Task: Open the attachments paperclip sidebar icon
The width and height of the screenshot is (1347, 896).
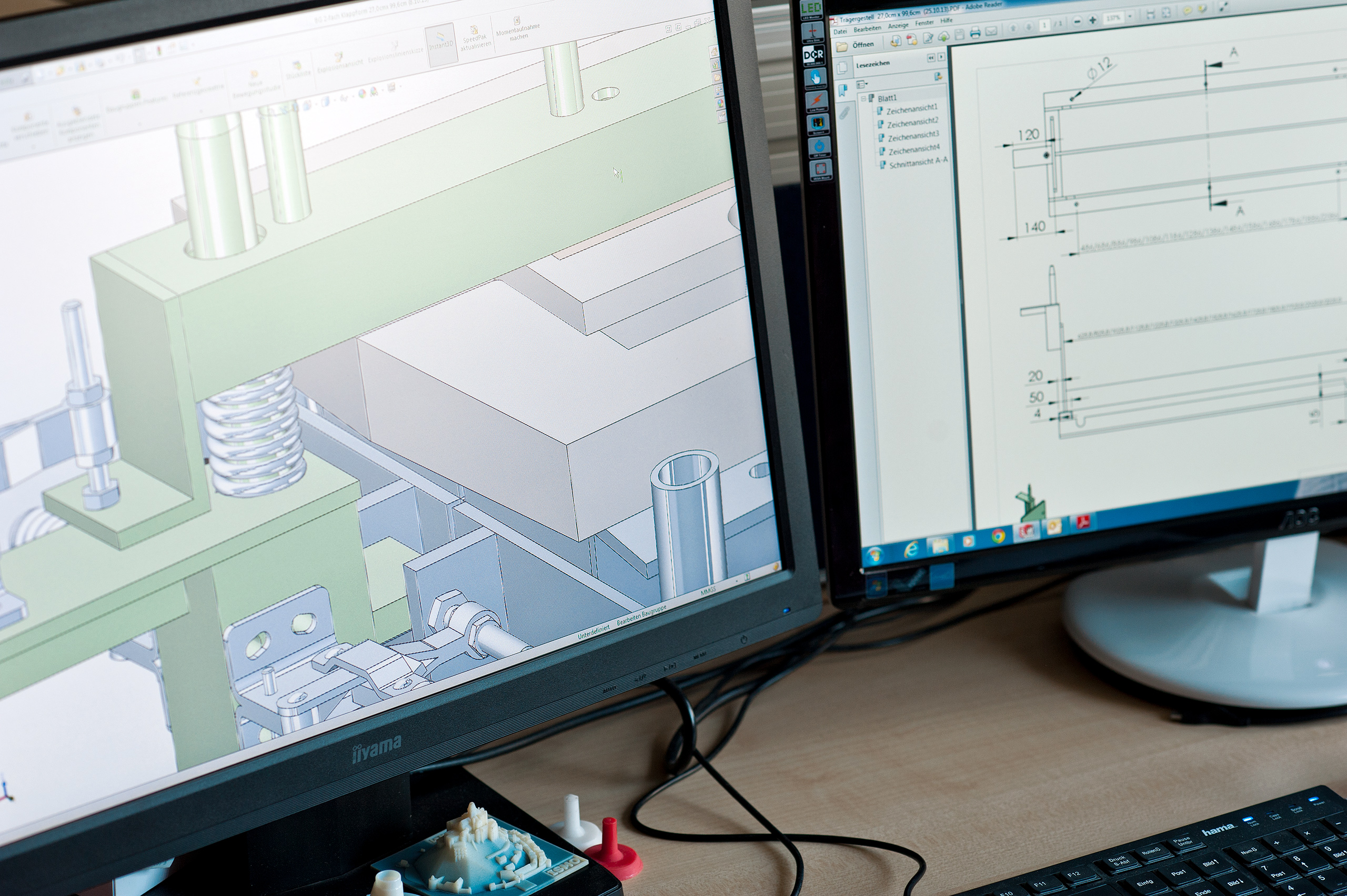Action: pyautogui.click(x=845, y=114)
